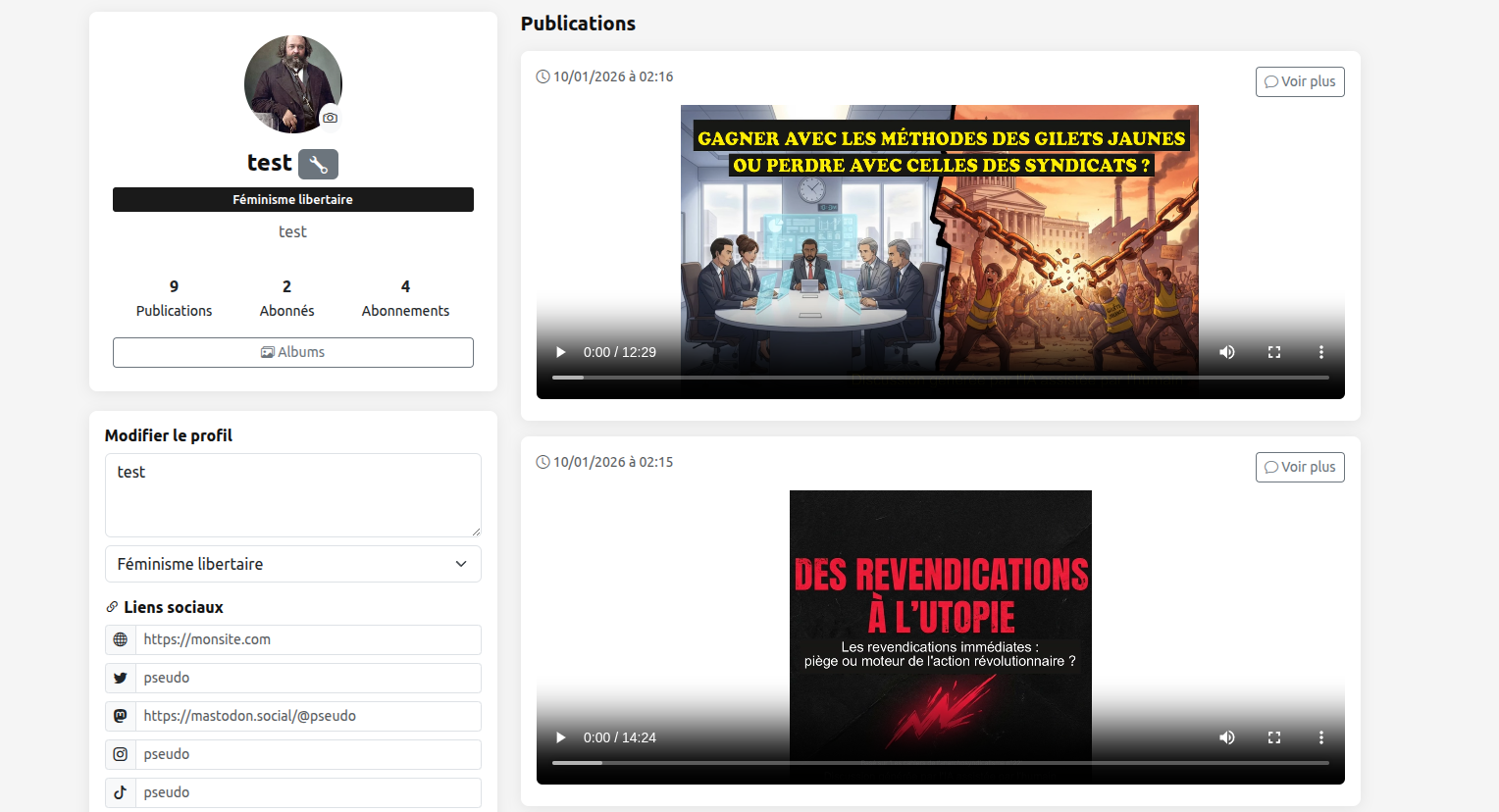
Task: Play the Gilets Jaunes video
Action: click(x=561, y=352)
